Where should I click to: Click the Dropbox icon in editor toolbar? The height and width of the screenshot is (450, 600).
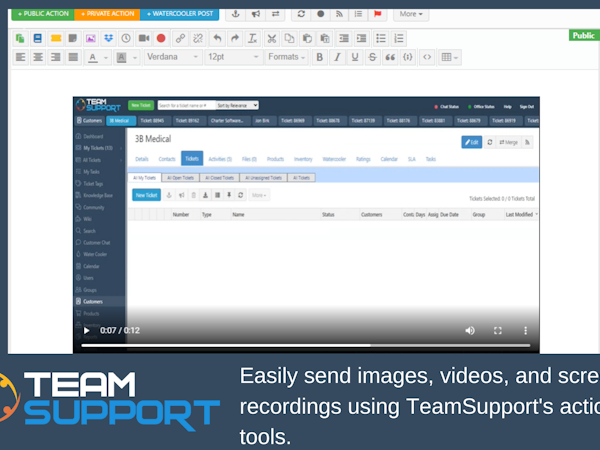click(x=108, y=38)
